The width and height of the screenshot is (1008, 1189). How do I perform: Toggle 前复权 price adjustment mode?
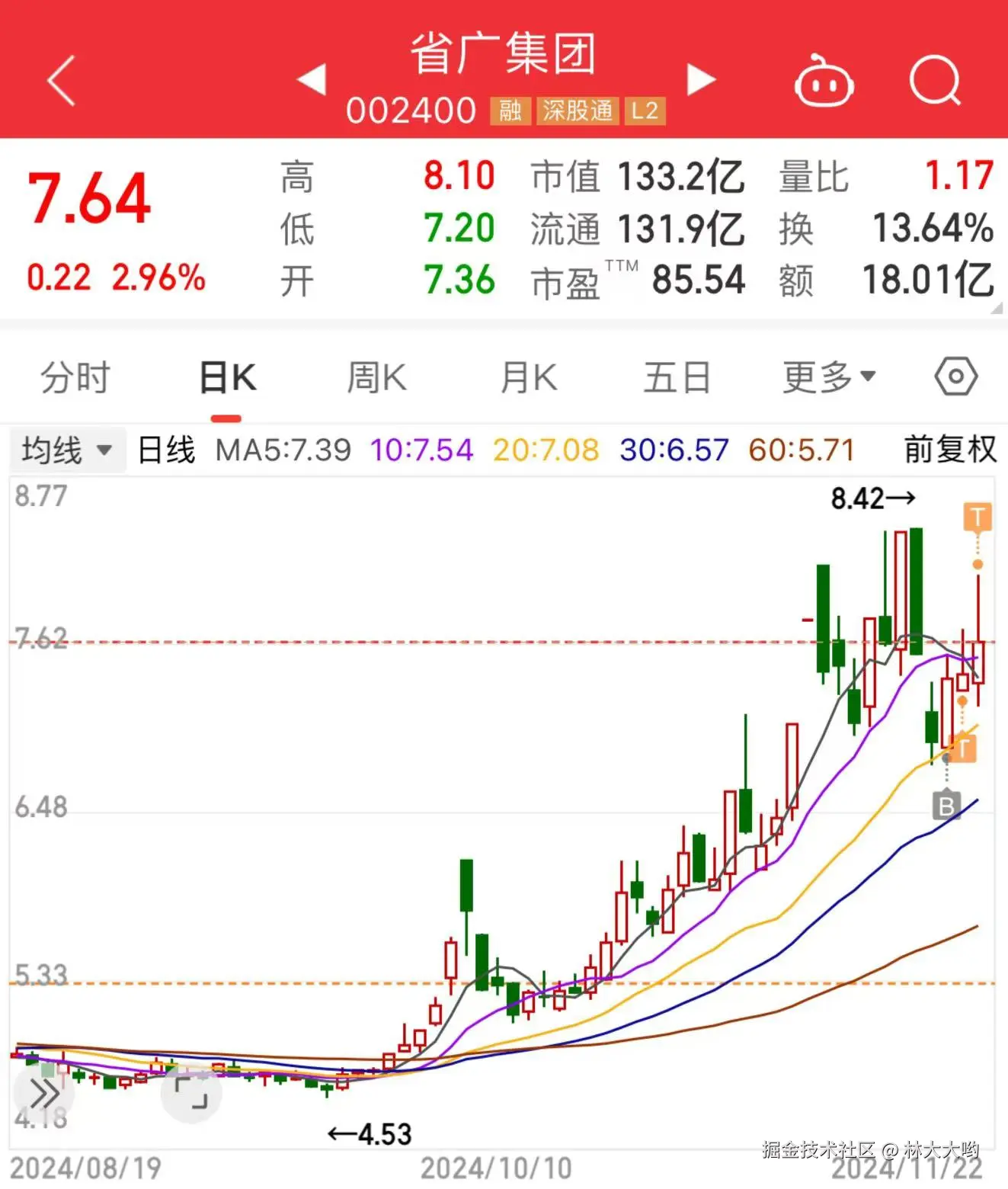949,450
